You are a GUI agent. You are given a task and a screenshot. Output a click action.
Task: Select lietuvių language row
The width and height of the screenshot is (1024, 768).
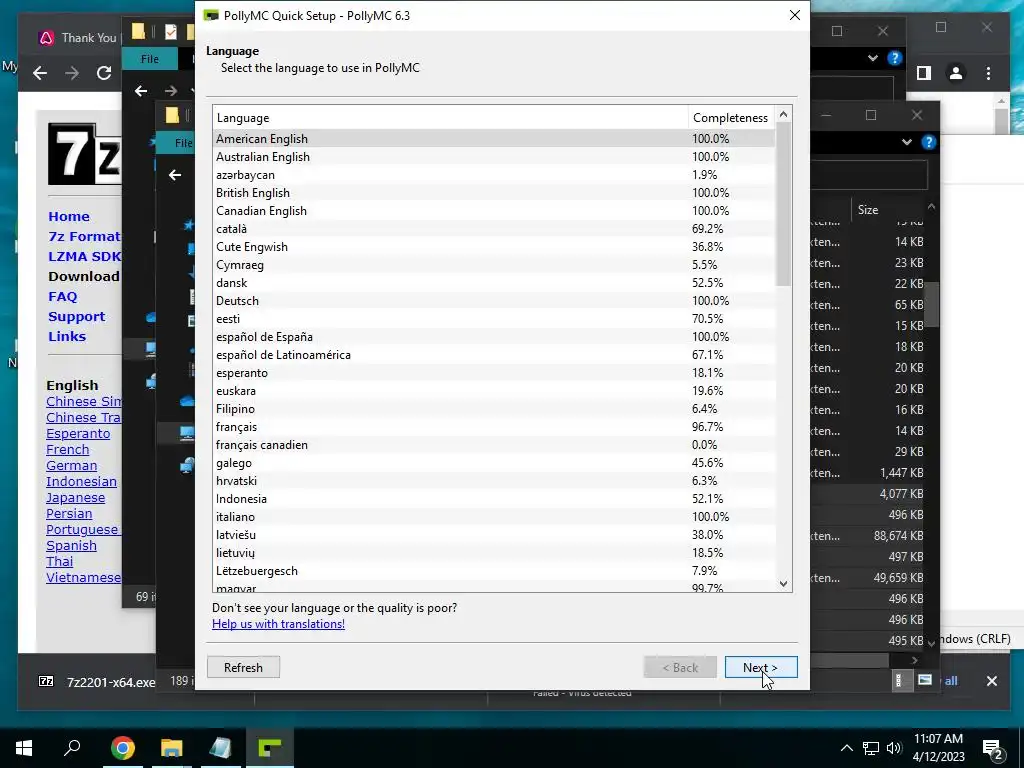494,552
